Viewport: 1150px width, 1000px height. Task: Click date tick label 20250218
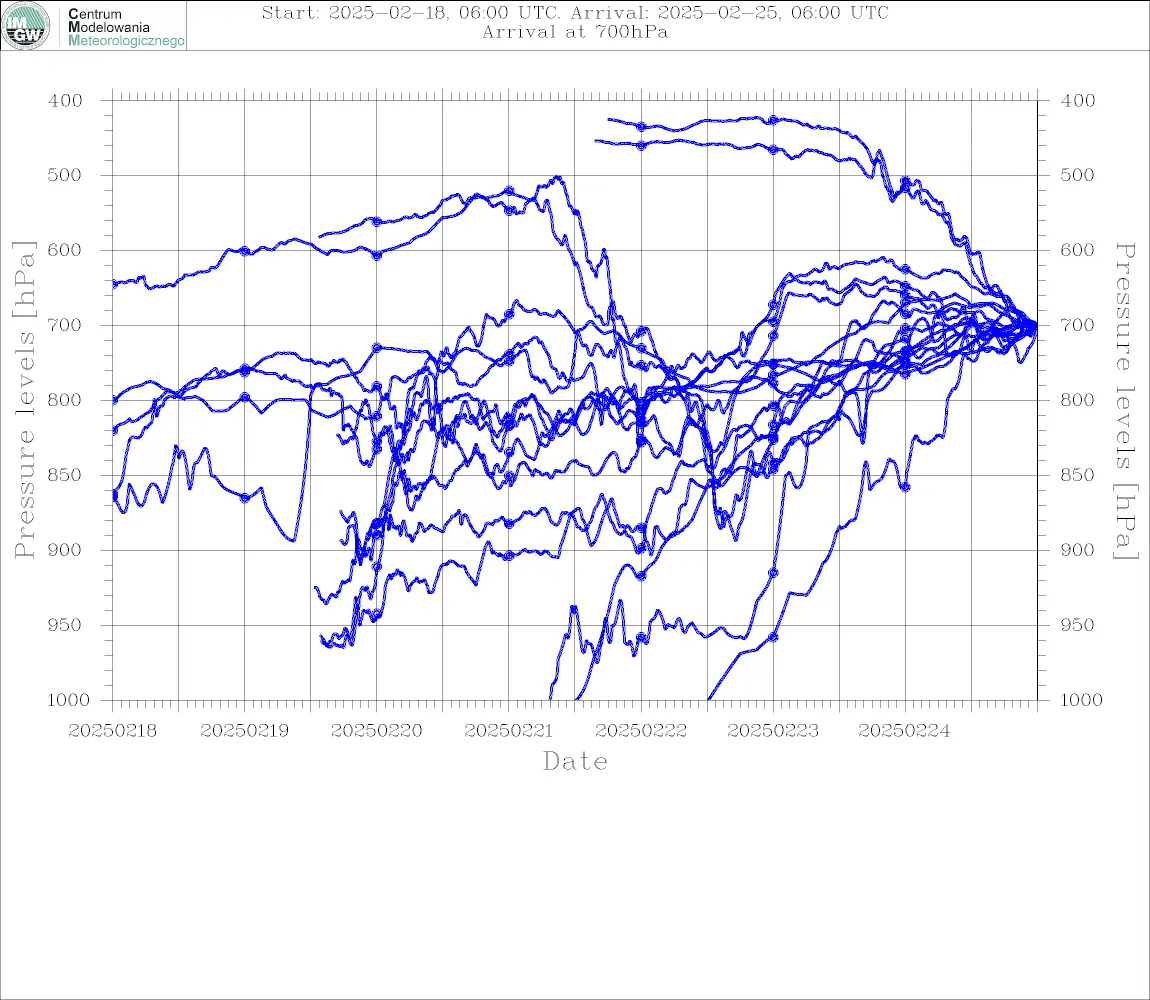[x=112, y=731]
